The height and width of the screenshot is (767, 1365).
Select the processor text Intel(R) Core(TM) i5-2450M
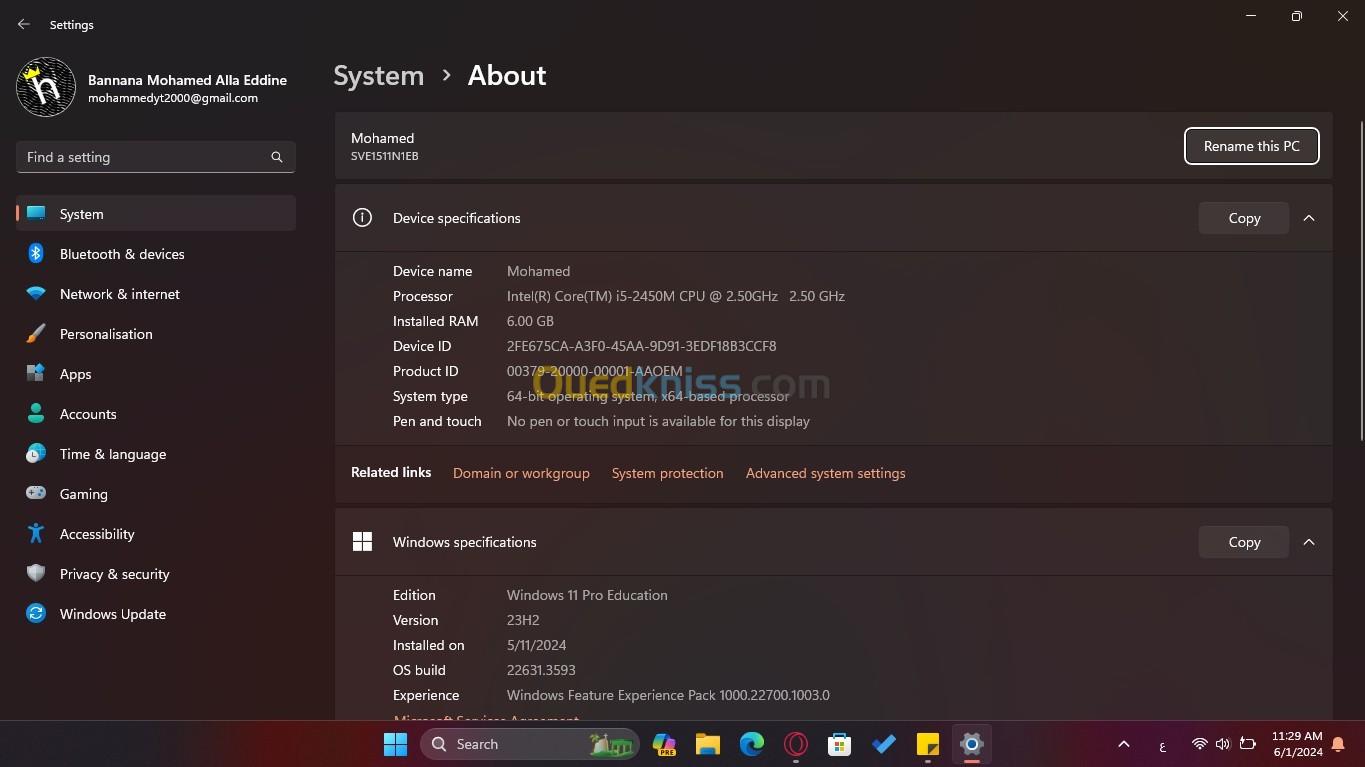click(x=676, y=296)
